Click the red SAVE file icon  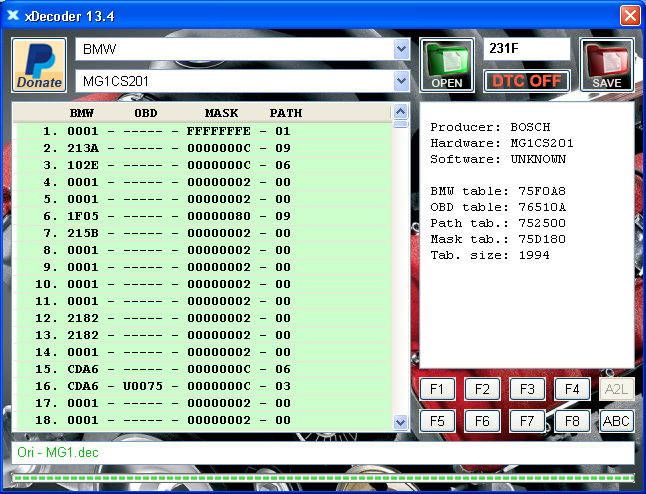(606, 65)
